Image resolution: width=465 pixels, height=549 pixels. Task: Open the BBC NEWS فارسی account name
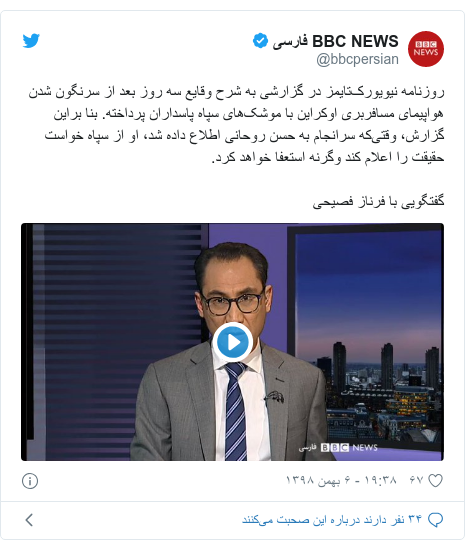[x=335, y=41]
